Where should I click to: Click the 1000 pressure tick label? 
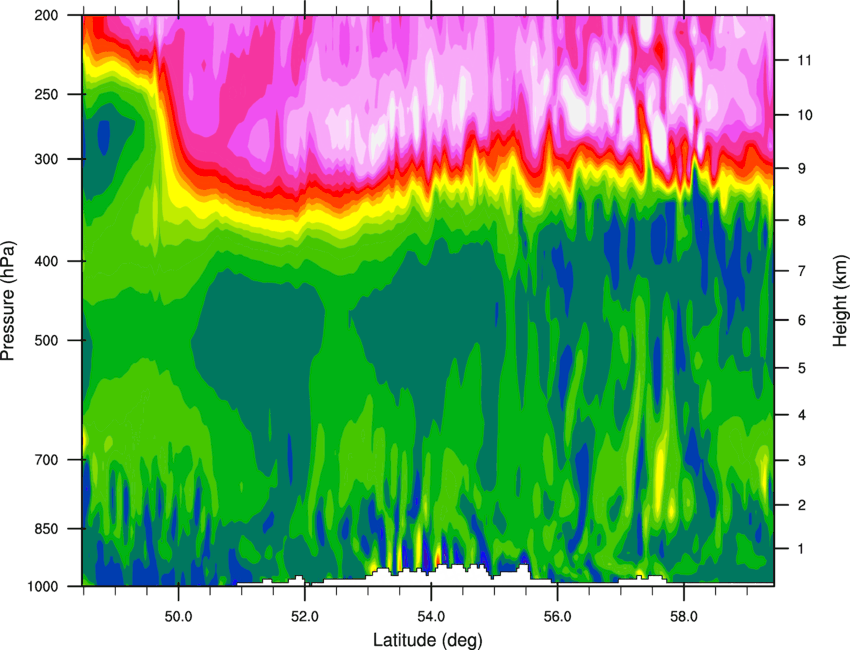43,586
